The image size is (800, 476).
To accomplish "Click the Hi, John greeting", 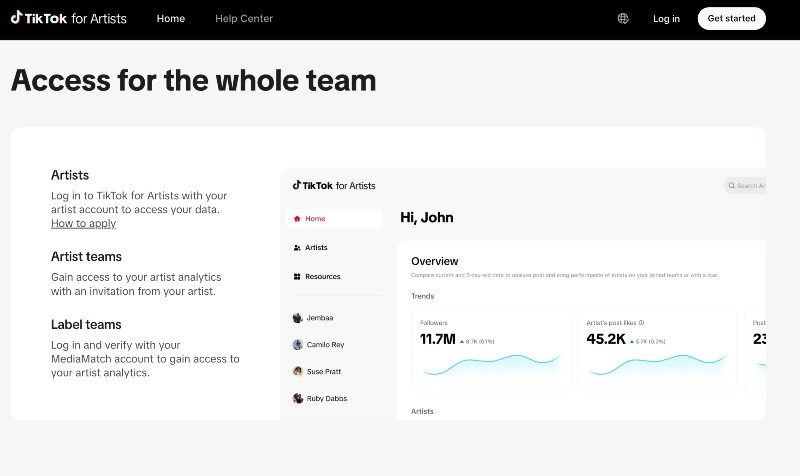I will tap(427, 217).
